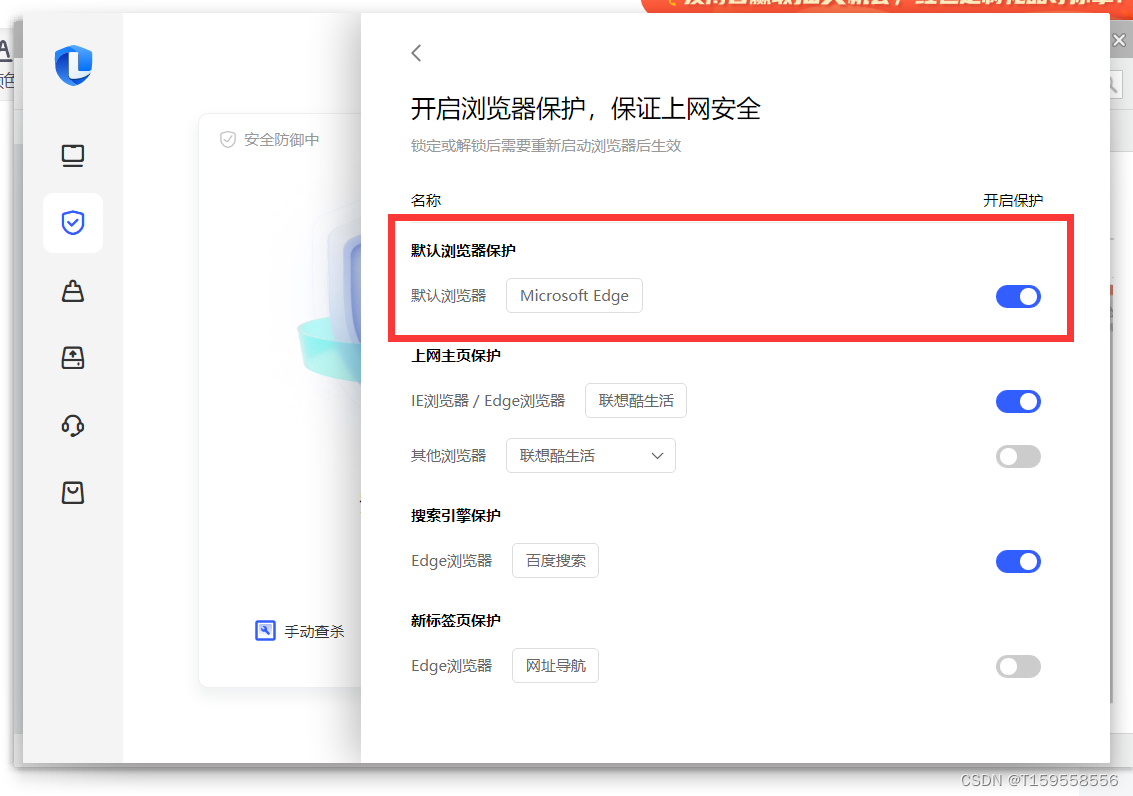Click the 手动查杀 link

[x=314, y=631]
